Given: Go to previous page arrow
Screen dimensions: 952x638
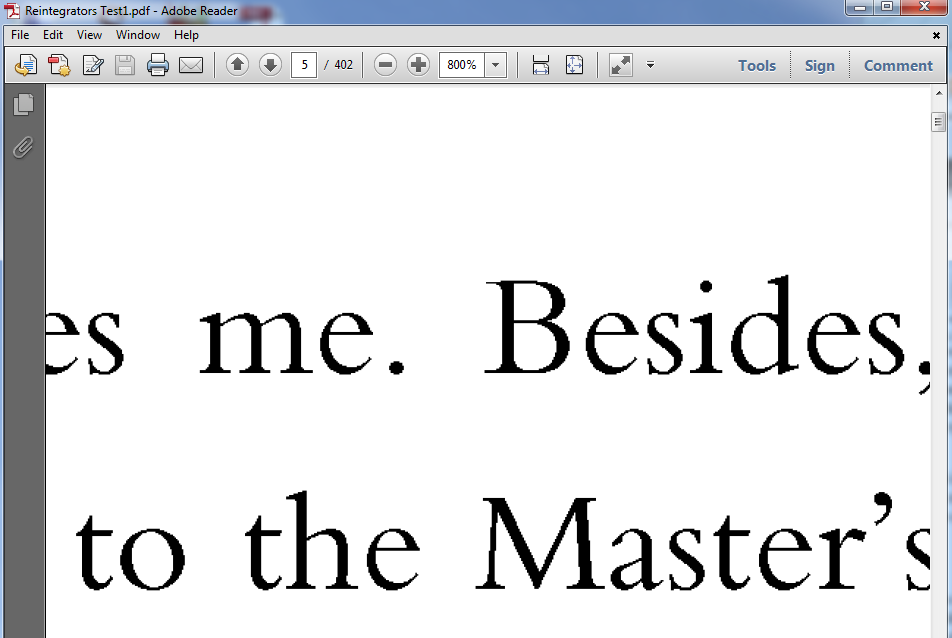Looking at the screenshot, I should (237, 66).
